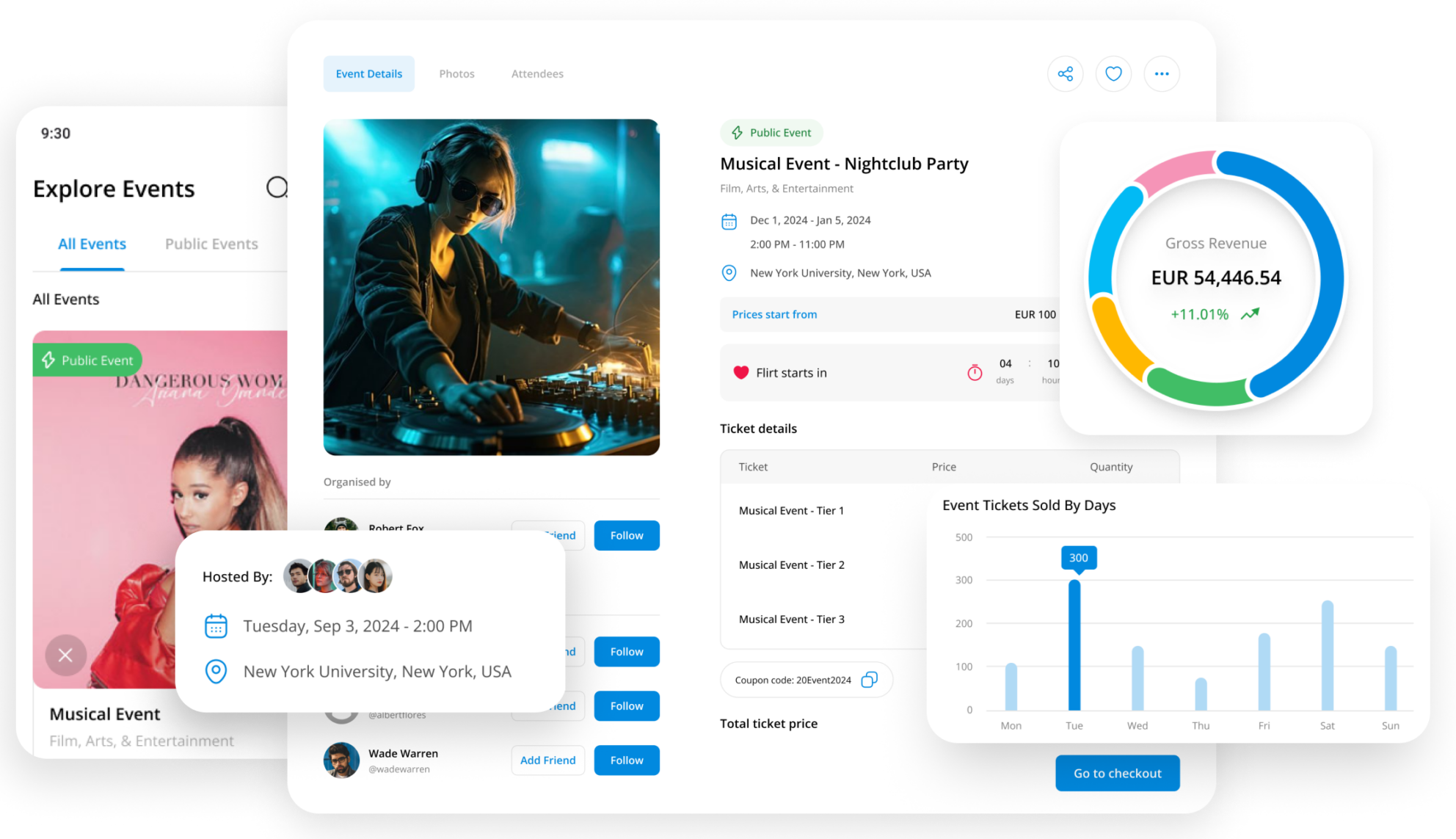Open the three-dots more options menu

coord(1162,73)
